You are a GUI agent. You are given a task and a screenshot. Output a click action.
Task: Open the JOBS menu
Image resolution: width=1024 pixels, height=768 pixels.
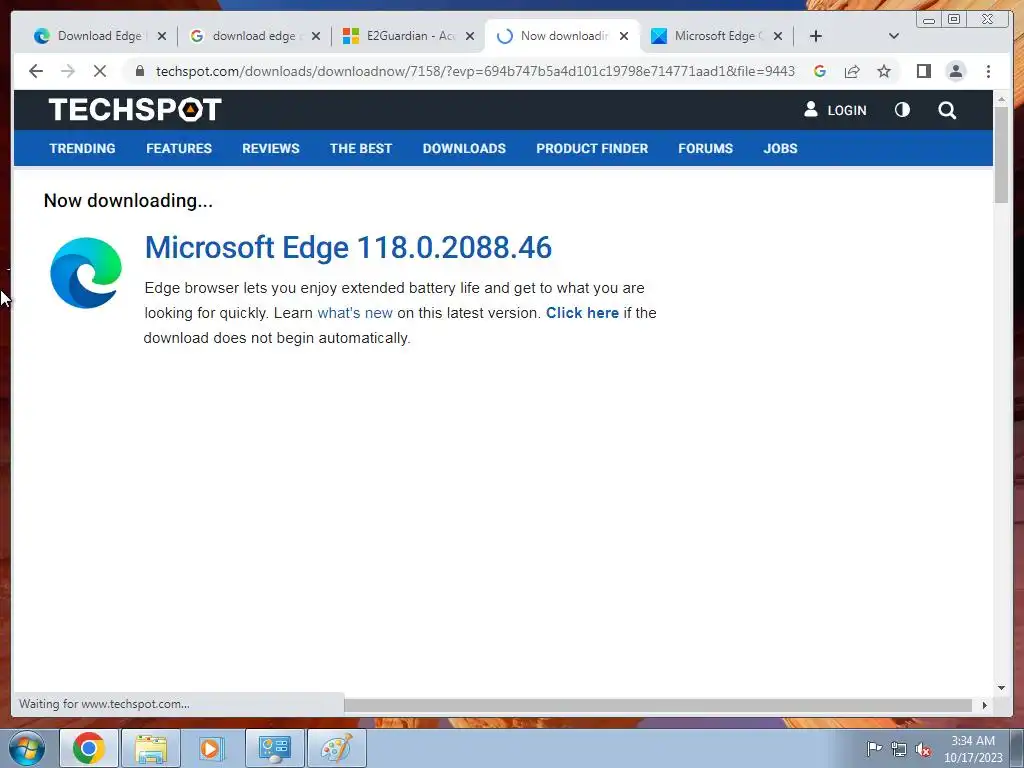(x=780, y=148)
